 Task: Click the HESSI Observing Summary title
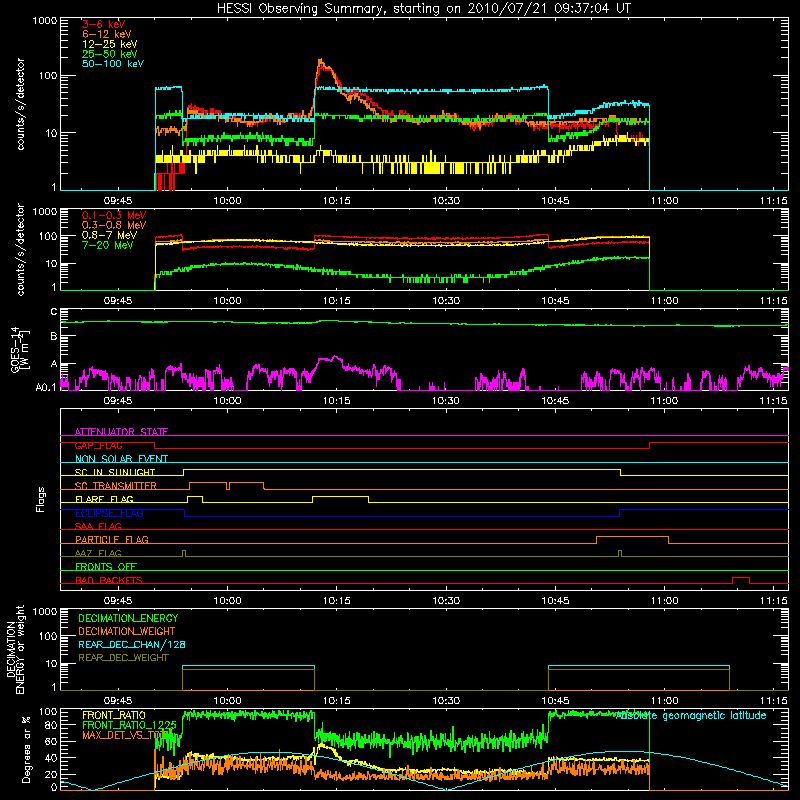tap(423, 8)
